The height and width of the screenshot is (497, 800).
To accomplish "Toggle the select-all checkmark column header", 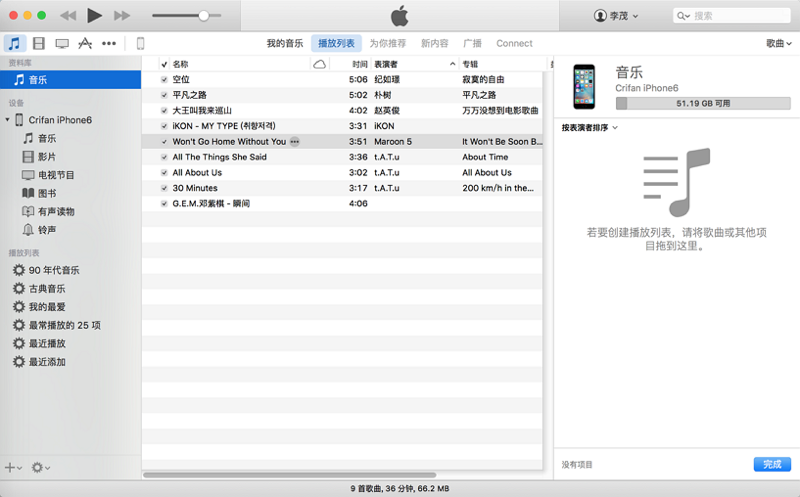I will (164, 64).
